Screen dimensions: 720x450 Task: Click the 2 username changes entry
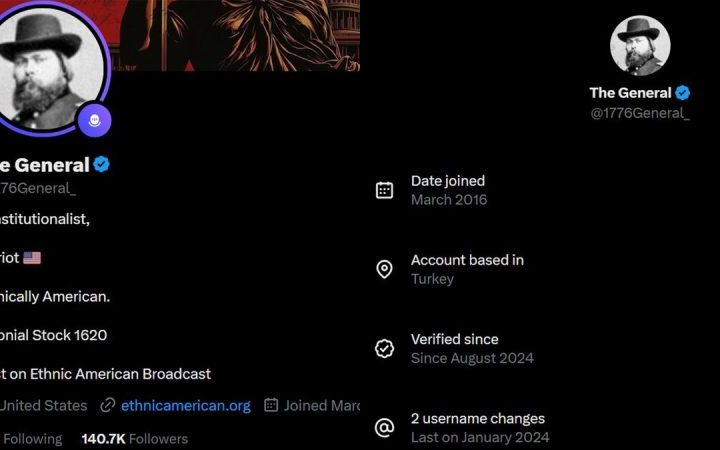[478, 428]
